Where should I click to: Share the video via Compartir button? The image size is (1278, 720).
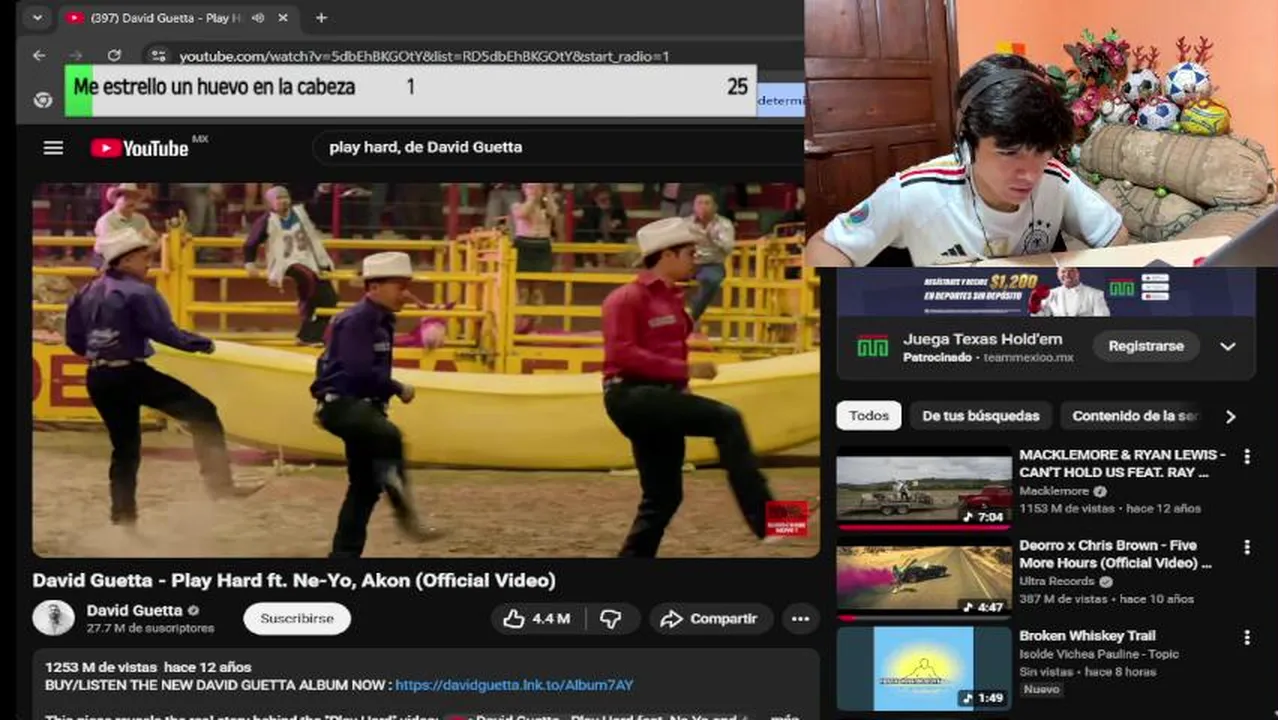click(710, 619)
